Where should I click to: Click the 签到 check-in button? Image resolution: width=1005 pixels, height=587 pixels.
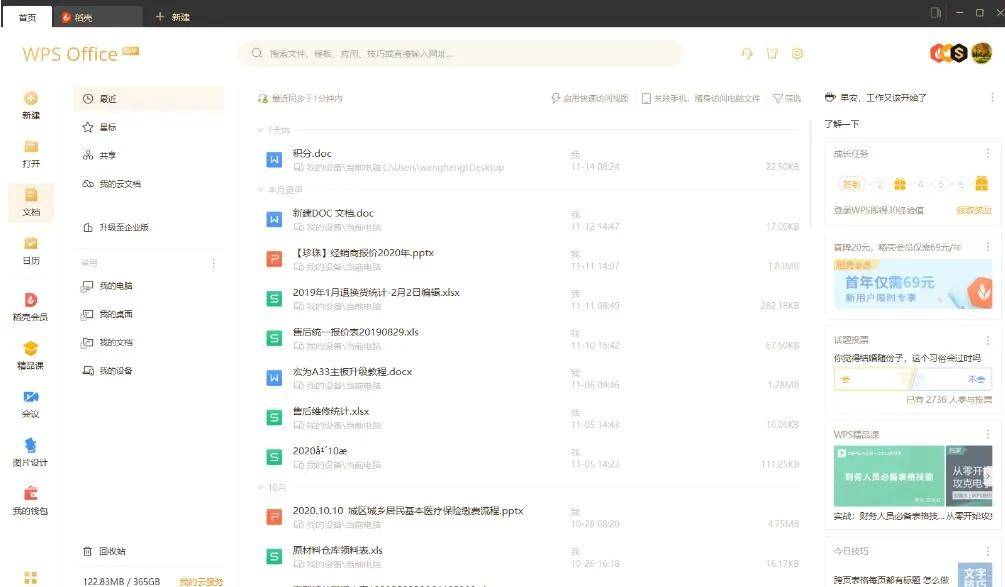tap(851, 184)
